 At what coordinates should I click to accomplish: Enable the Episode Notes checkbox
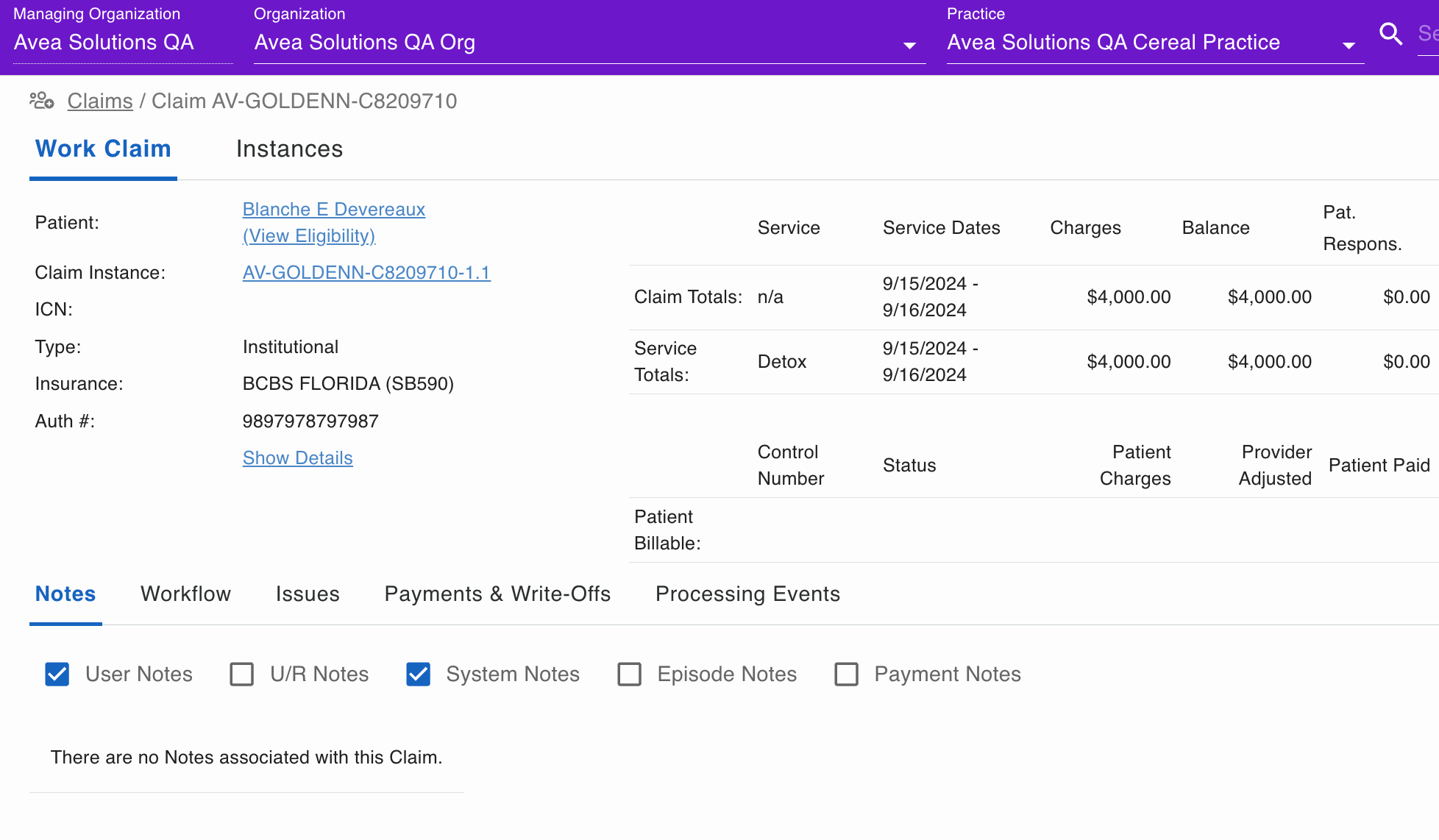point(629,674)
